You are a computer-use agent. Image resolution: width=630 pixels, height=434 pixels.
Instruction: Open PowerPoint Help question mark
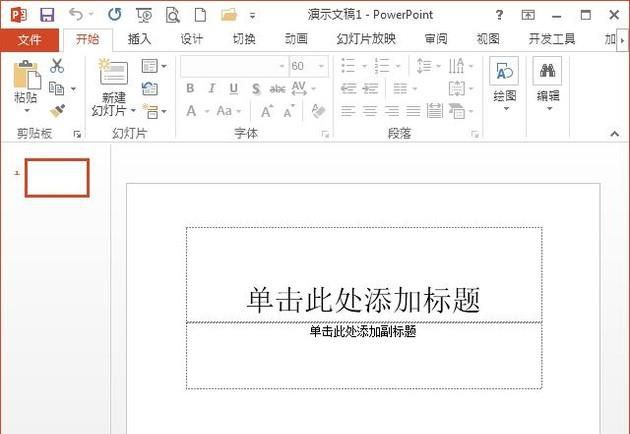coord(499,15)
